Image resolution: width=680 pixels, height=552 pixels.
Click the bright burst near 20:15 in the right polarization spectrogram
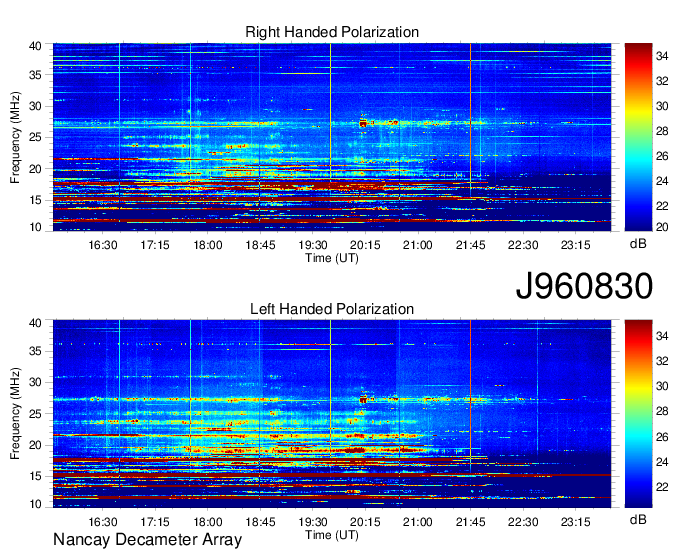pyautogui.click(x=363, y=124)
